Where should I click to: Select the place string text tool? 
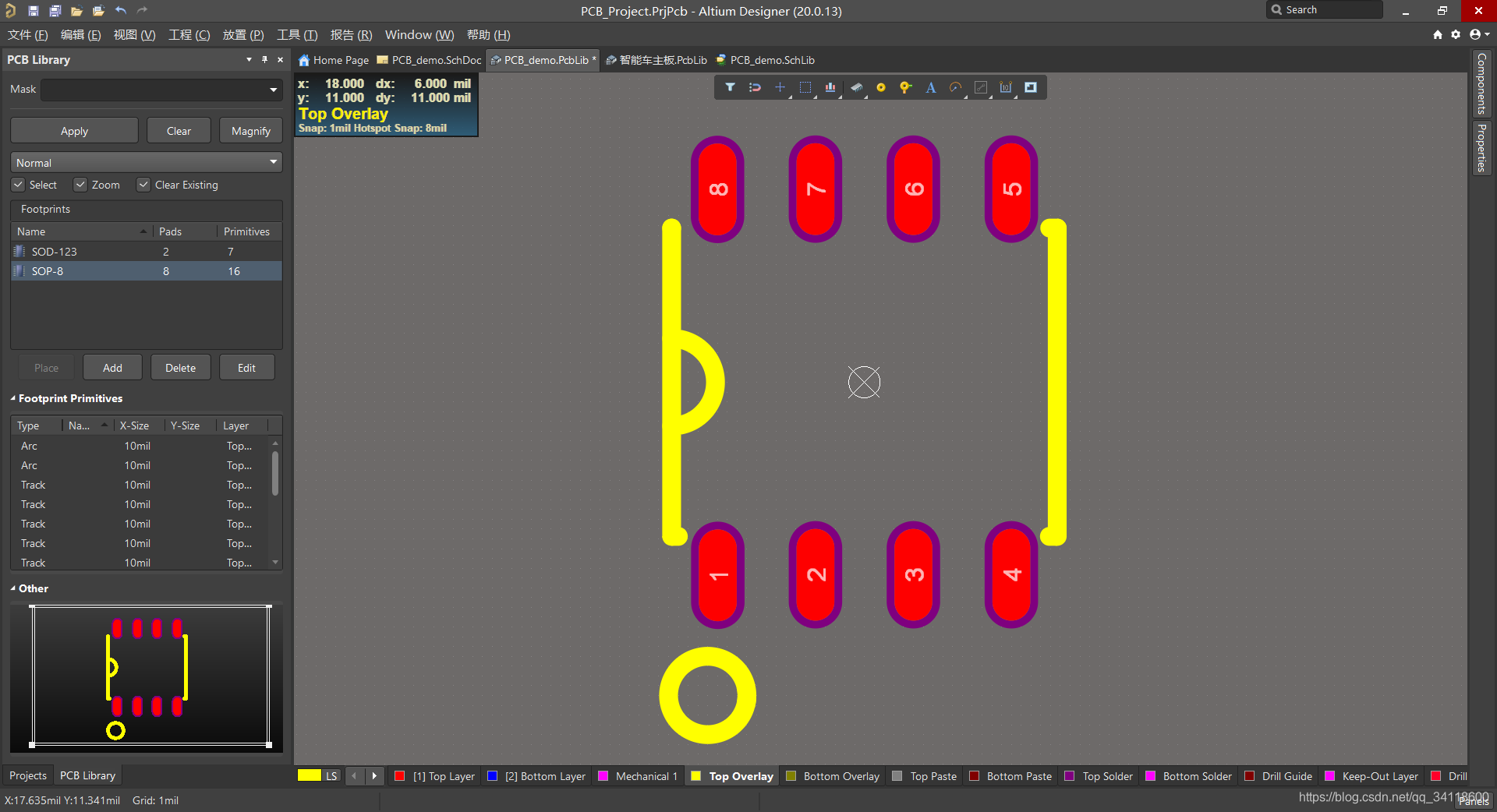931,87
